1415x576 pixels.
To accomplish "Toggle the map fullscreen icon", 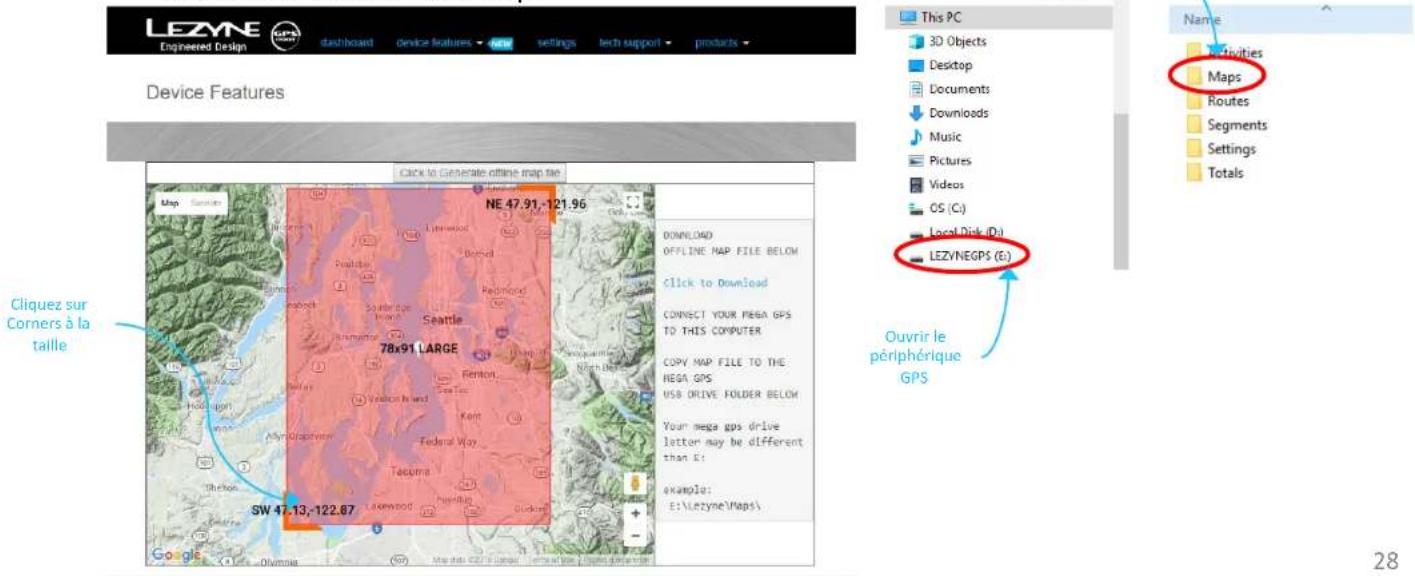I will click(631, 202).
